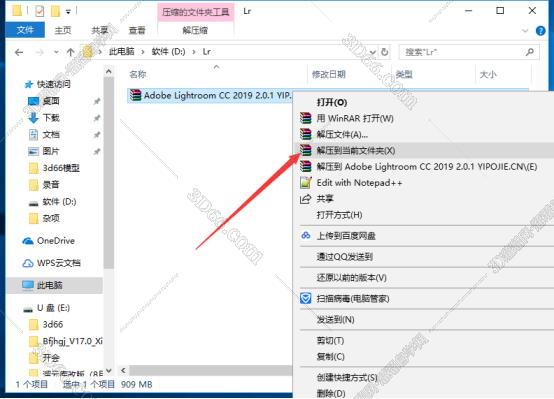Select the 录音 folder in sidebar

44,184
